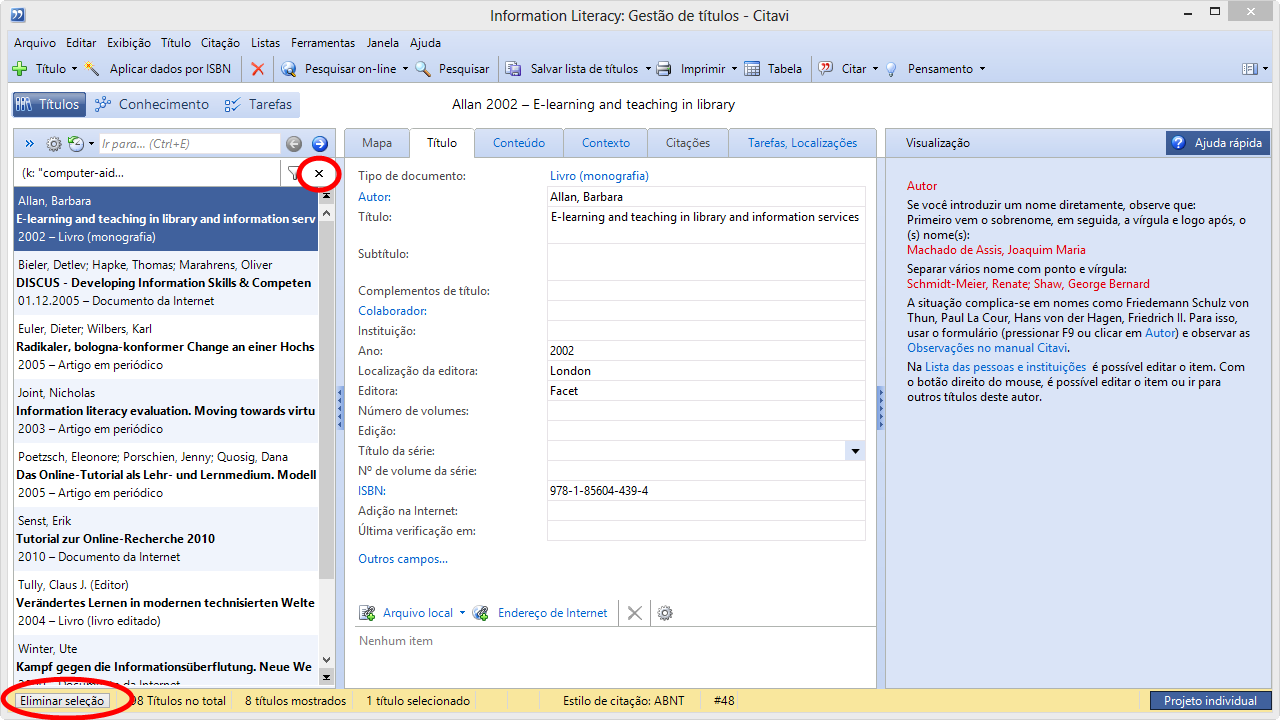Expand the Arquivo local dropdown arrow
The height and width of the screenshot is (720, 1280).
pos(462,613)
